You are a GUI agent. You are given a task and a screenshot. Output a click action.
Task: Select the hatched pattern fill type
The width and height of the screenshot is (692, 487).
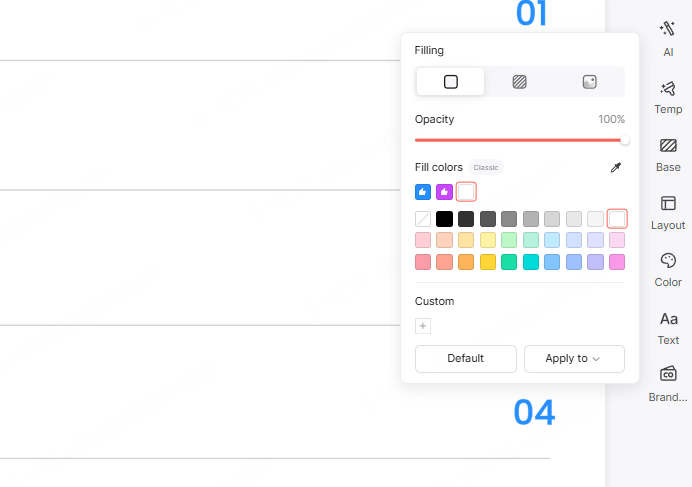click(x=520, y=82)
